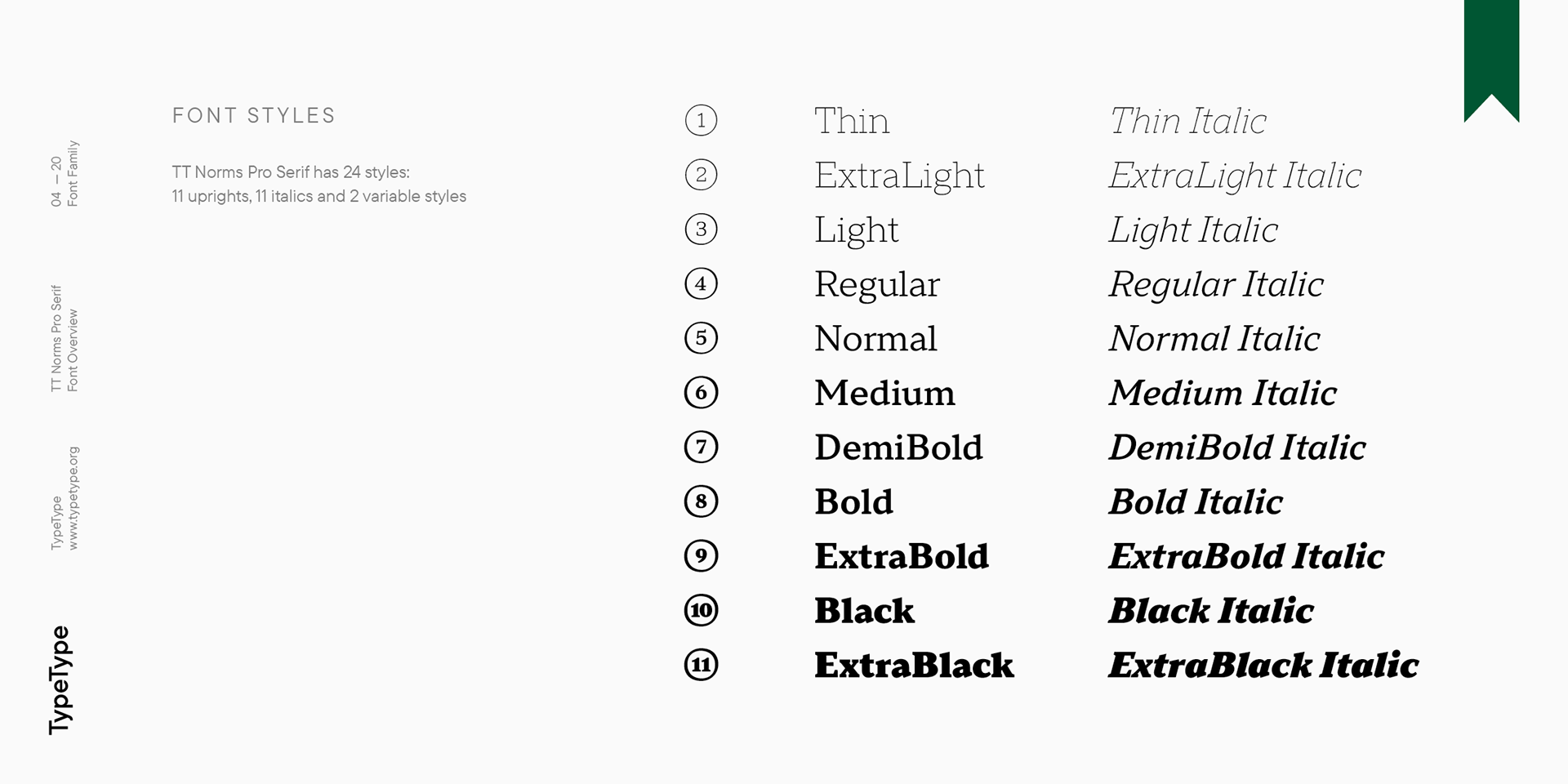Viewport: 1568px width, 784px height.
Task: Select the Regular style name
Action: 877,284
